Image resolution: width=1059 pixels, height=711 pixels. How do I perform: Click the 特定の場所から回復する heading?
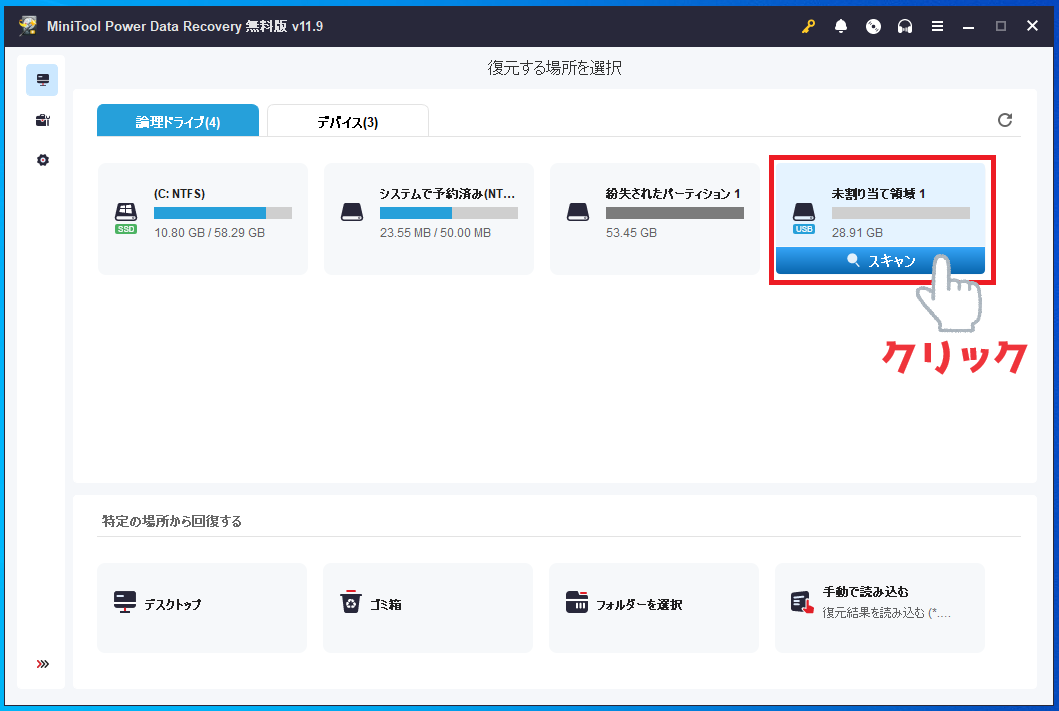click(x=172, y=521)
